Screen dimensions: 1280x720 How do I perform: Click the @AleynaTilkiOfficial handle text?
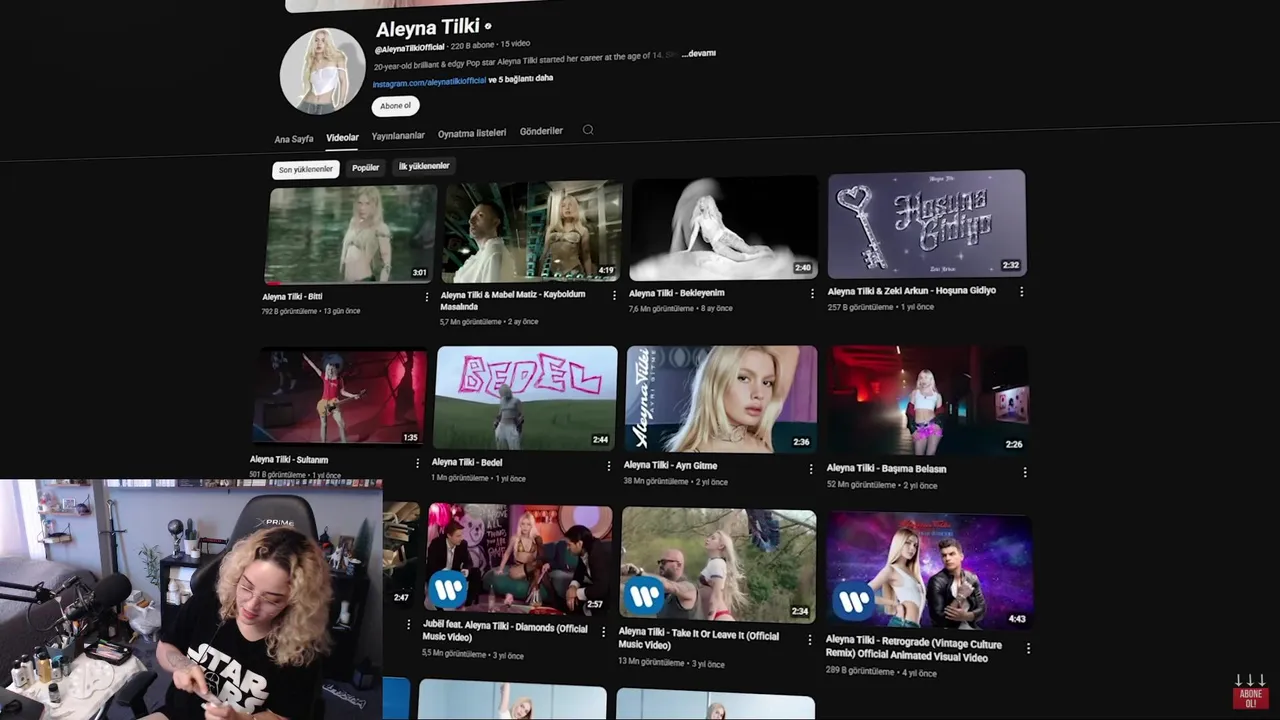click(x=409, y=49)
